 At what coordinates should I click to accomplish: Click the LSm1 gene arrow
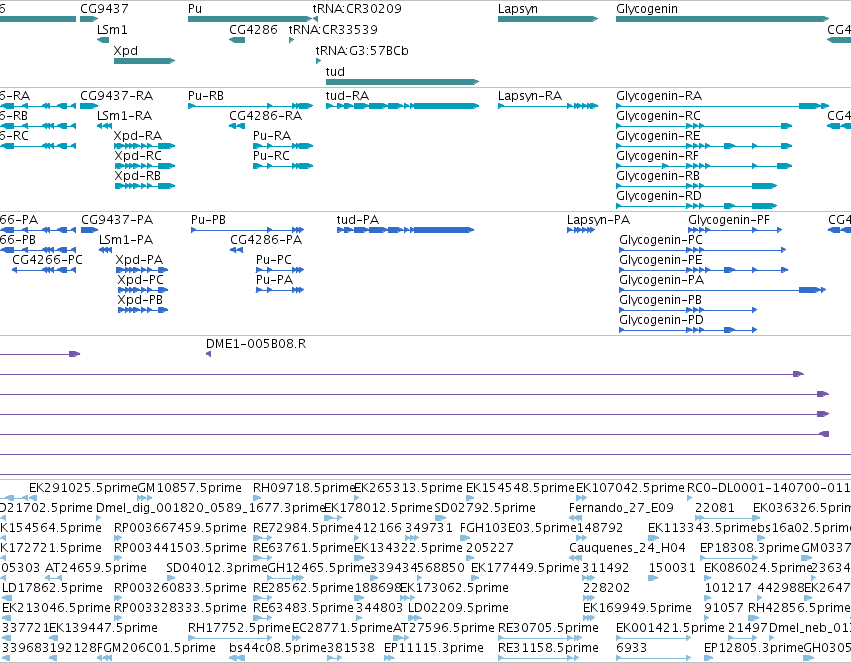click(103, 40)
